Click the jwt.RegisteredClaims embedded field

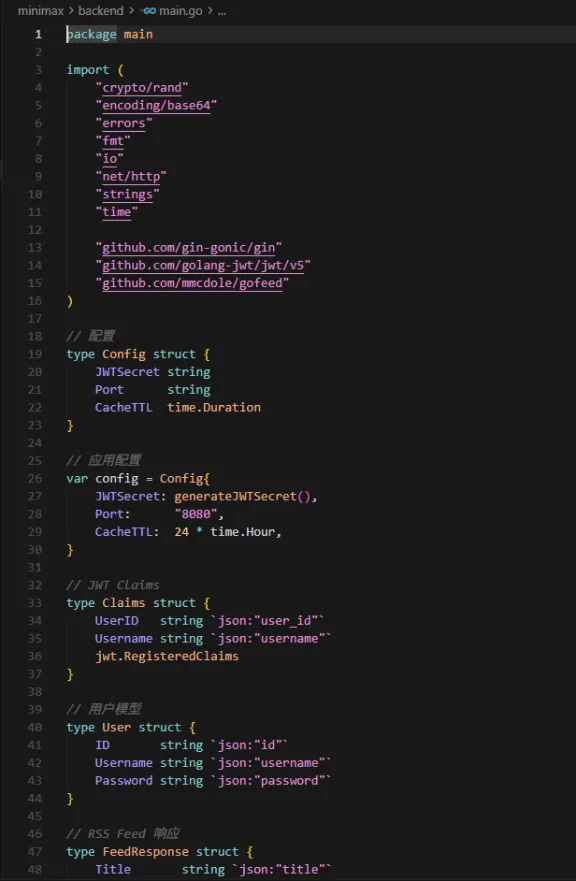click(167, 656)
